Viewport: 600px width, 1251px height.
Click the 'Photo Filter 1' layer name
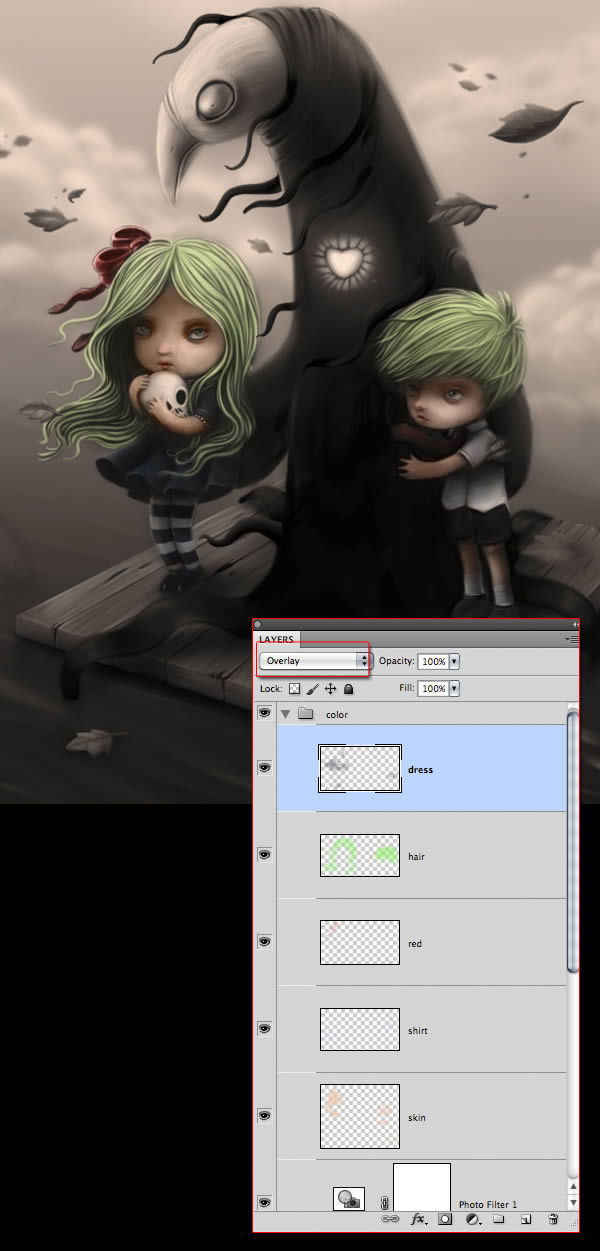click(488, 1205)
